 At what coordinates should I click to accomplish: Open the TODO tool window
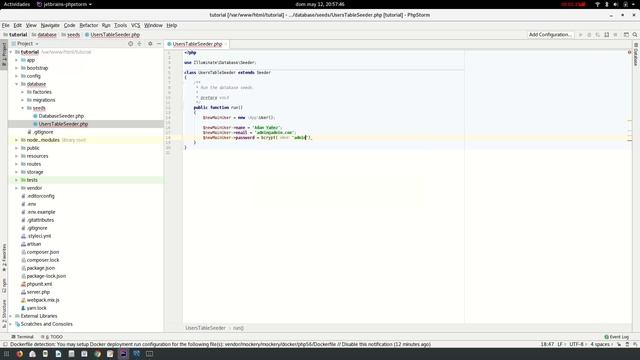[x=52, y=337]
